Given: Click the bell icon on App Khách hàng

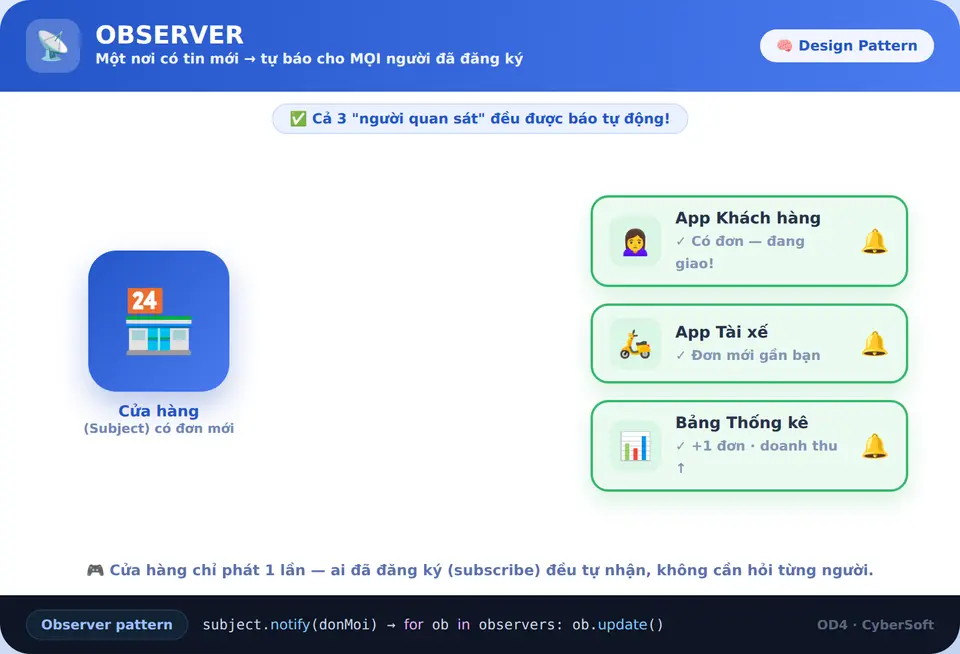Looking at the screenshot, I should [x=874, y=241].
